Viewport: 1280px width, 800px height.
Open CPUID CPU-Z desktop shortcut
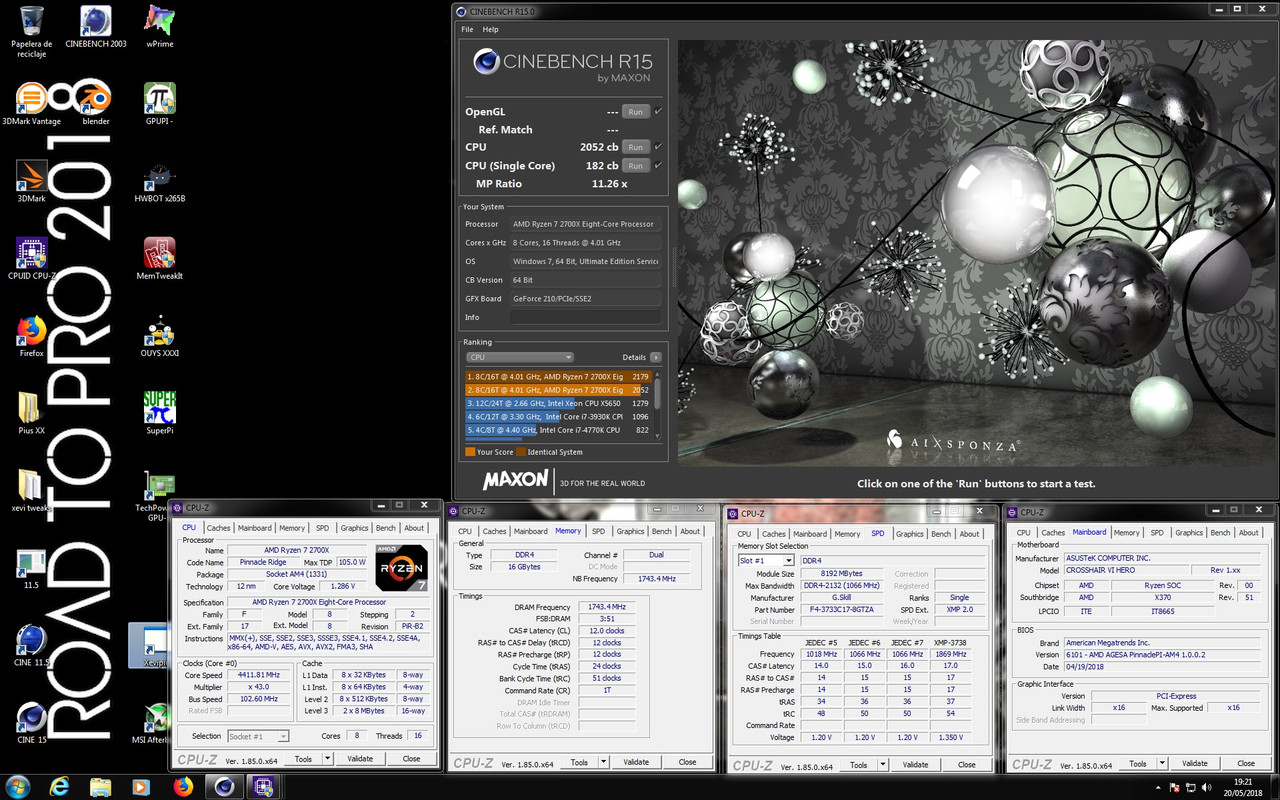tap(32, 259)
